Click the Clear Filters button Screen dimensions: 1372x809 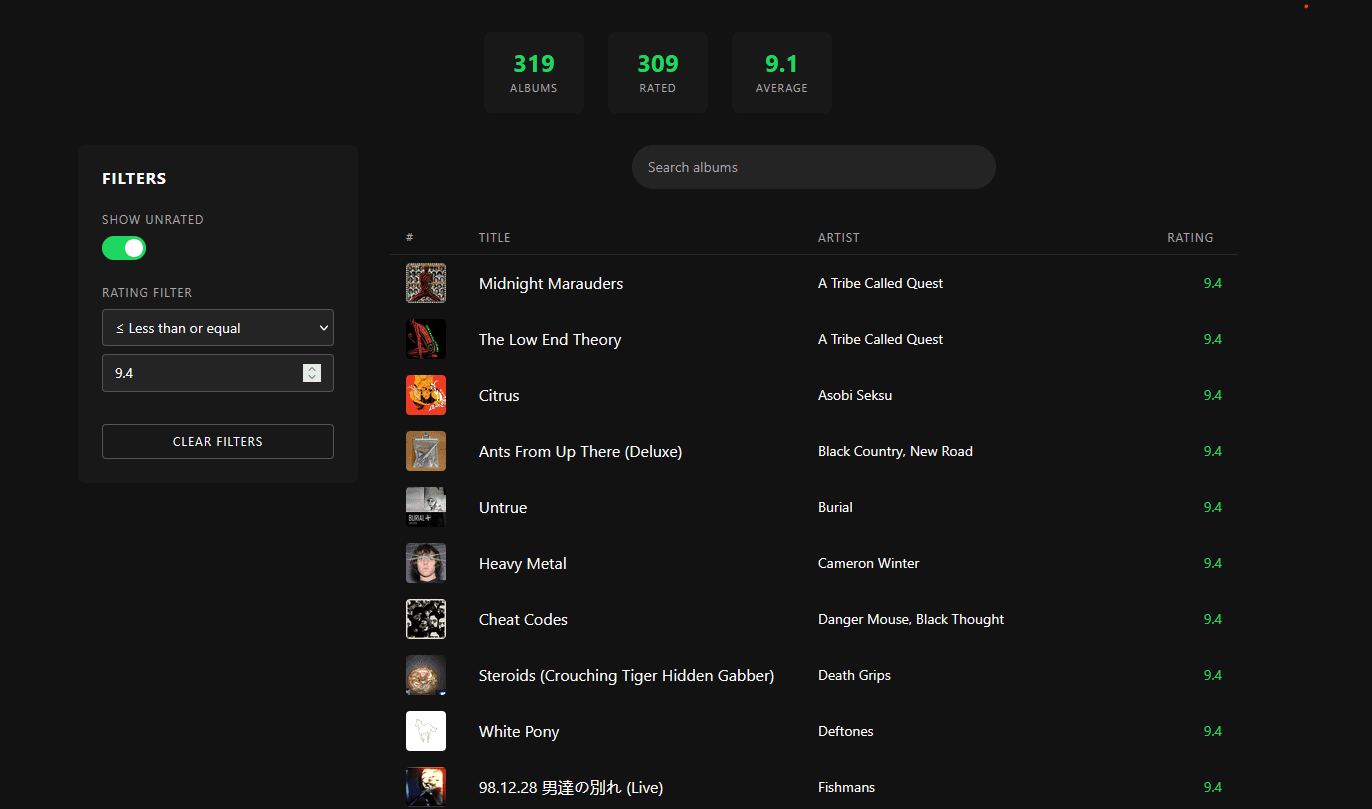pos(218,441)
